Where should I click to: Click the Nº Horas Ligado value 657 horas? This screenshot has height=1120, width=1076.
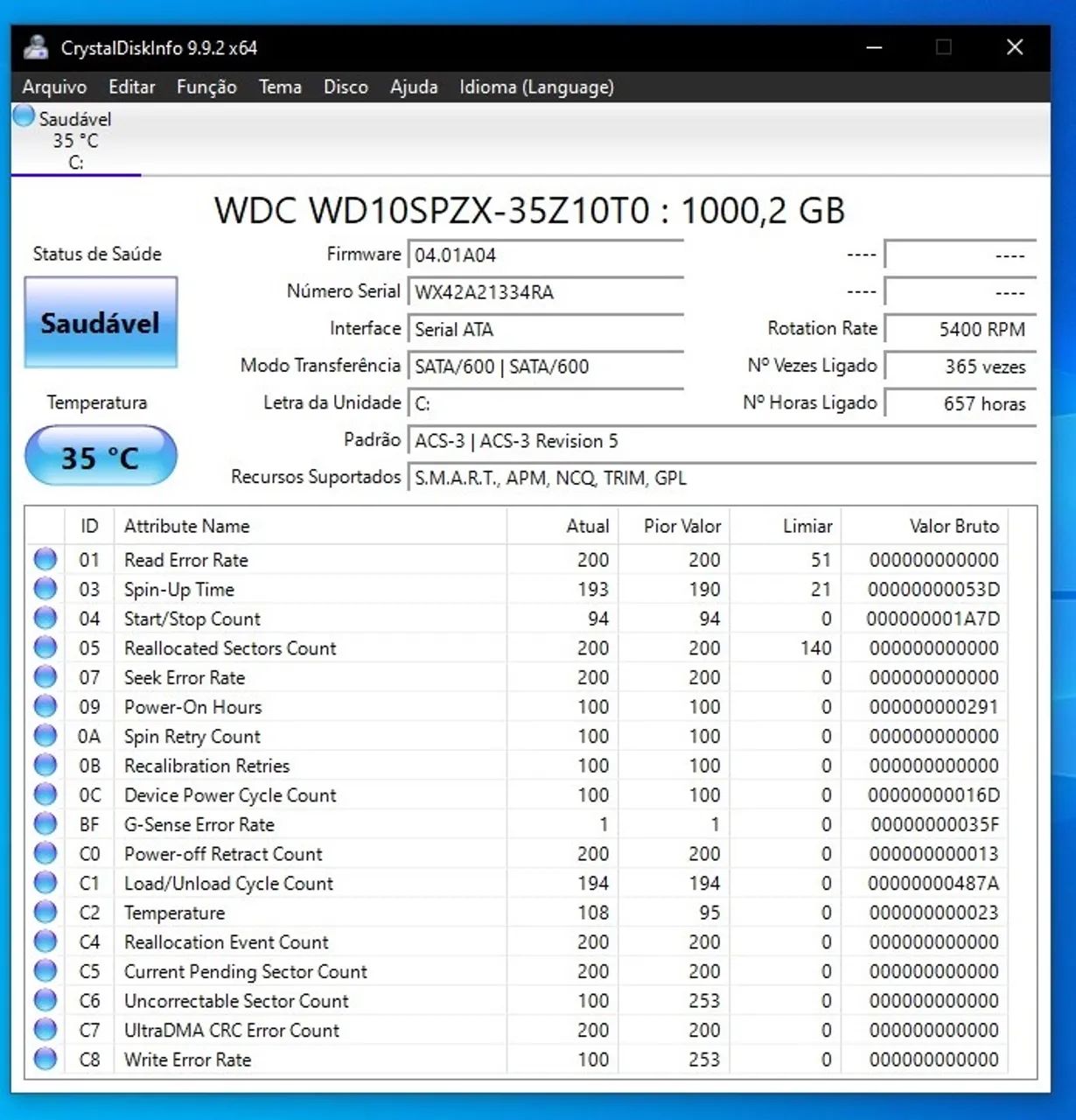click(961, 403)
